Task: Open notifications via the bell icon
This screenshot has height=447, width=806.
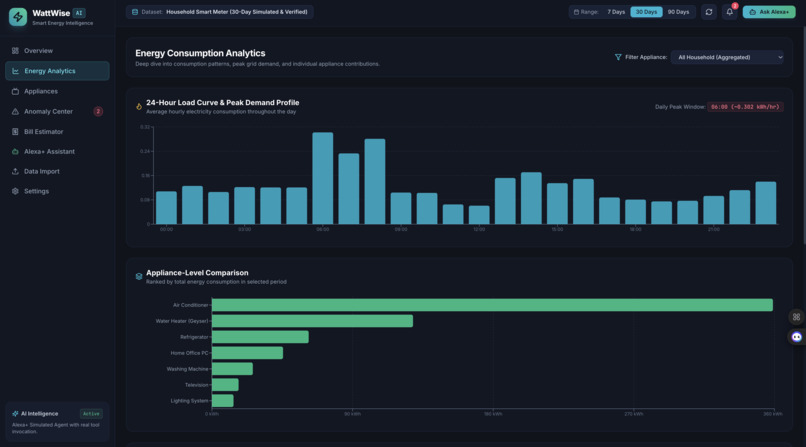Action: click(x=729, y=12)
